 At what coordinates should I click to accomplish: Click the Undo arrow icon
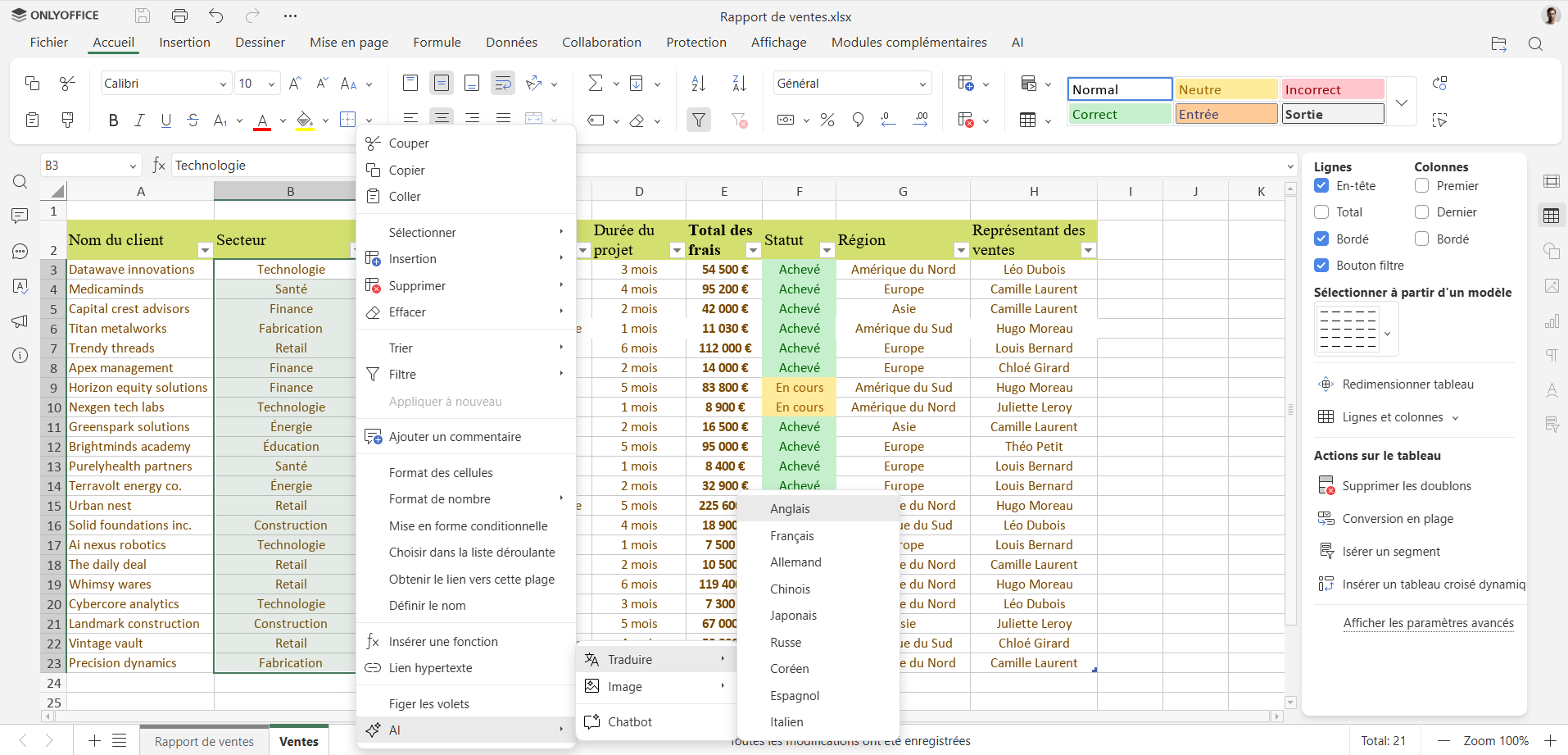pyautogui.click(x=215, y=16)
